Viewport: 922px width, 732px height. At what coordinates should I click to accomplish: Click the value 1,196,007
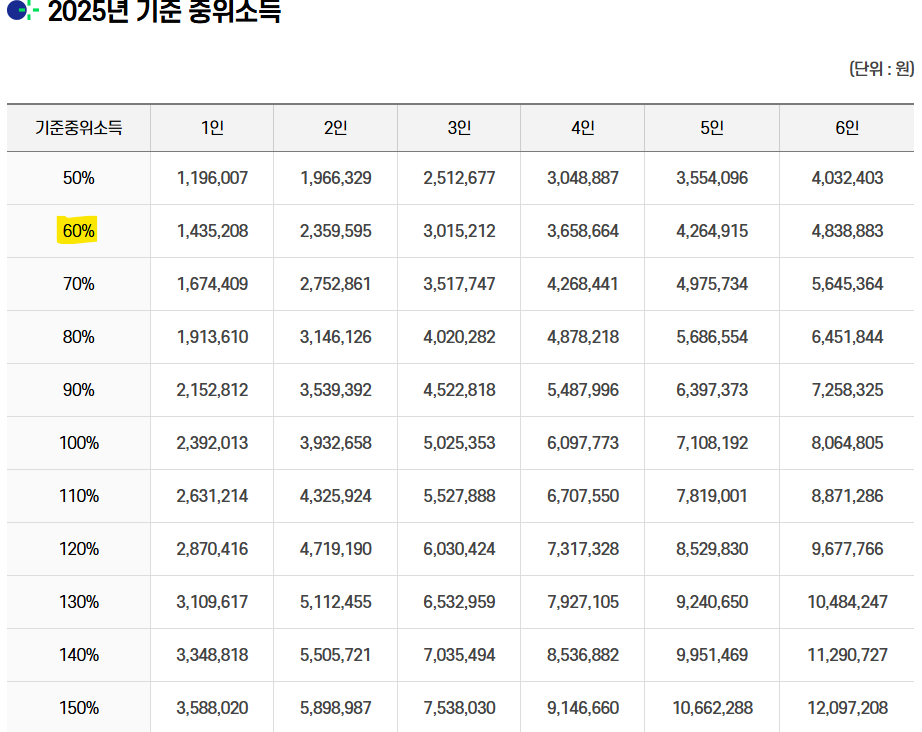(212, 178)
